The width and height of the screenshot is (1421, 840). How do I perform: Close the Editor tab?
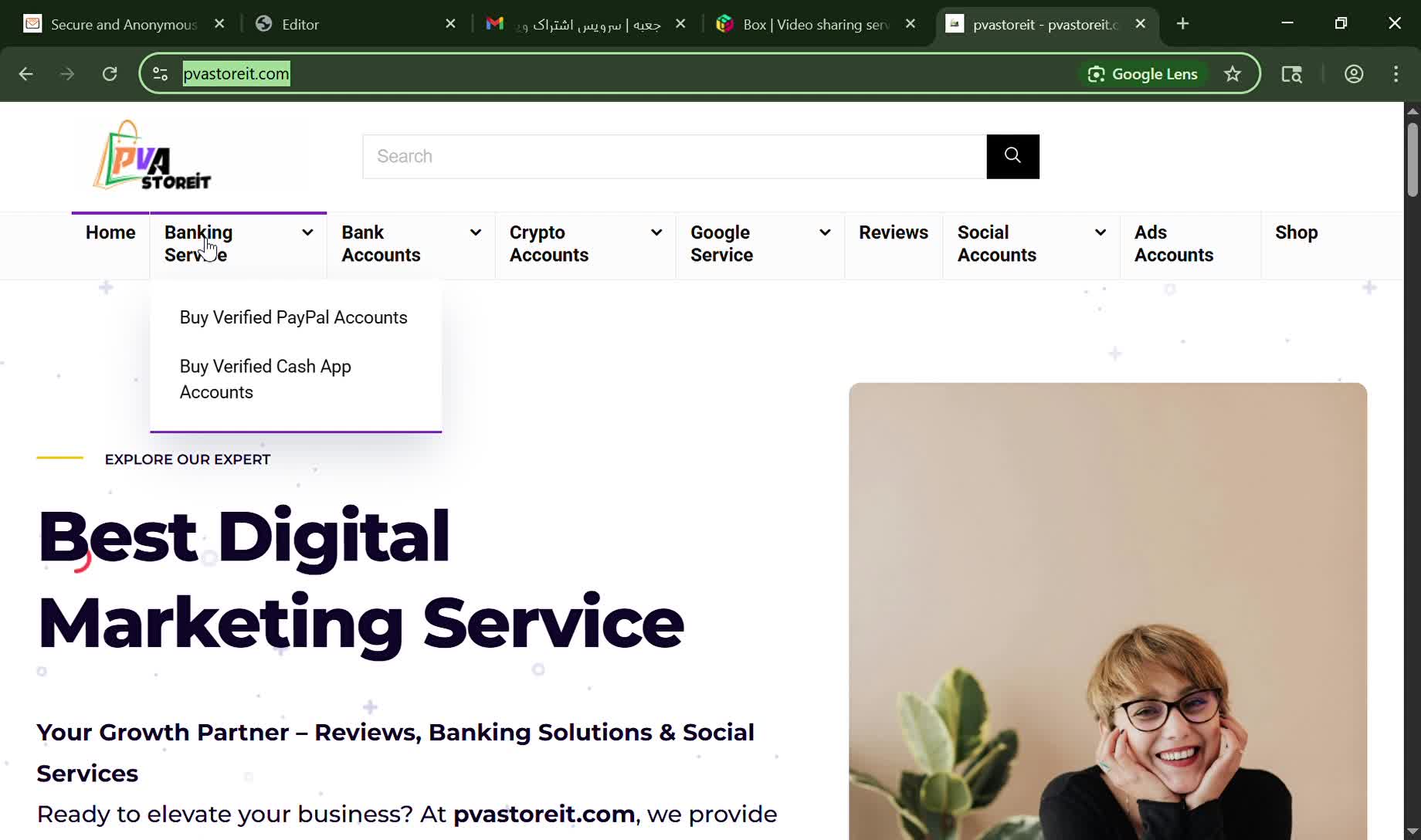(451, 24)
